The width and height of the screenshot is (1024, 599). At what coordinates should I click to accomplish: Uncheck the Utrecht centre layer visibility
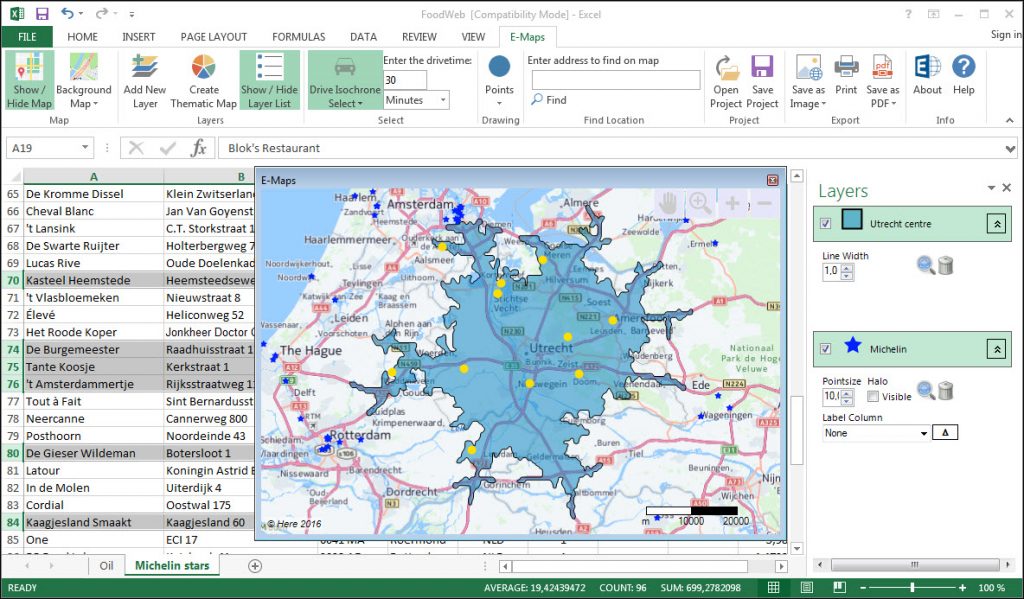pos(825,223)
